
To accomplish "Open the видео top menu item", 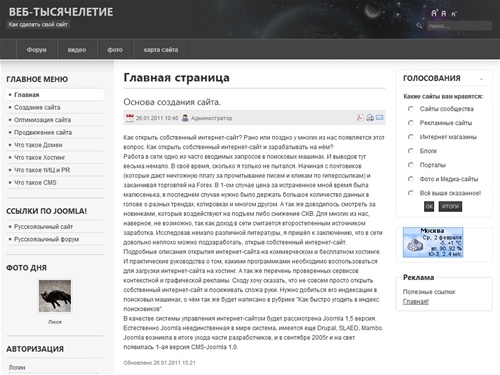I will [x=77, y=49].
